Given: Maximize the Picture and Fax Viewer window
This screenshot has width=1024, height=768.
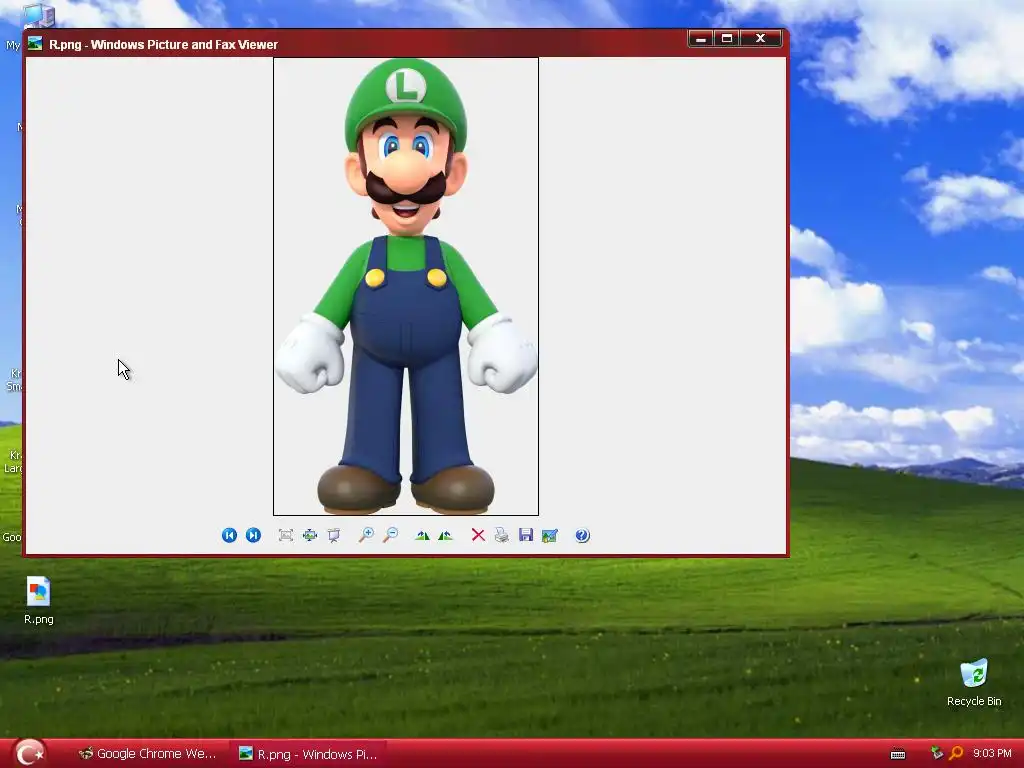Looking at the screenshot, I should pyautogui.click(x=727, y=39).
